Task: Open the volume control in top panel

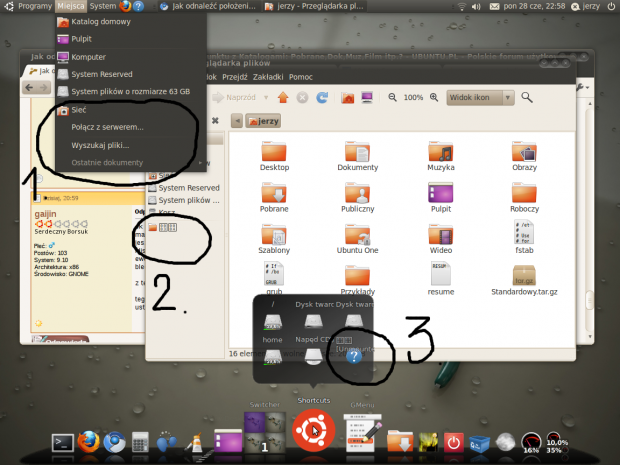Action: (476, 6)
